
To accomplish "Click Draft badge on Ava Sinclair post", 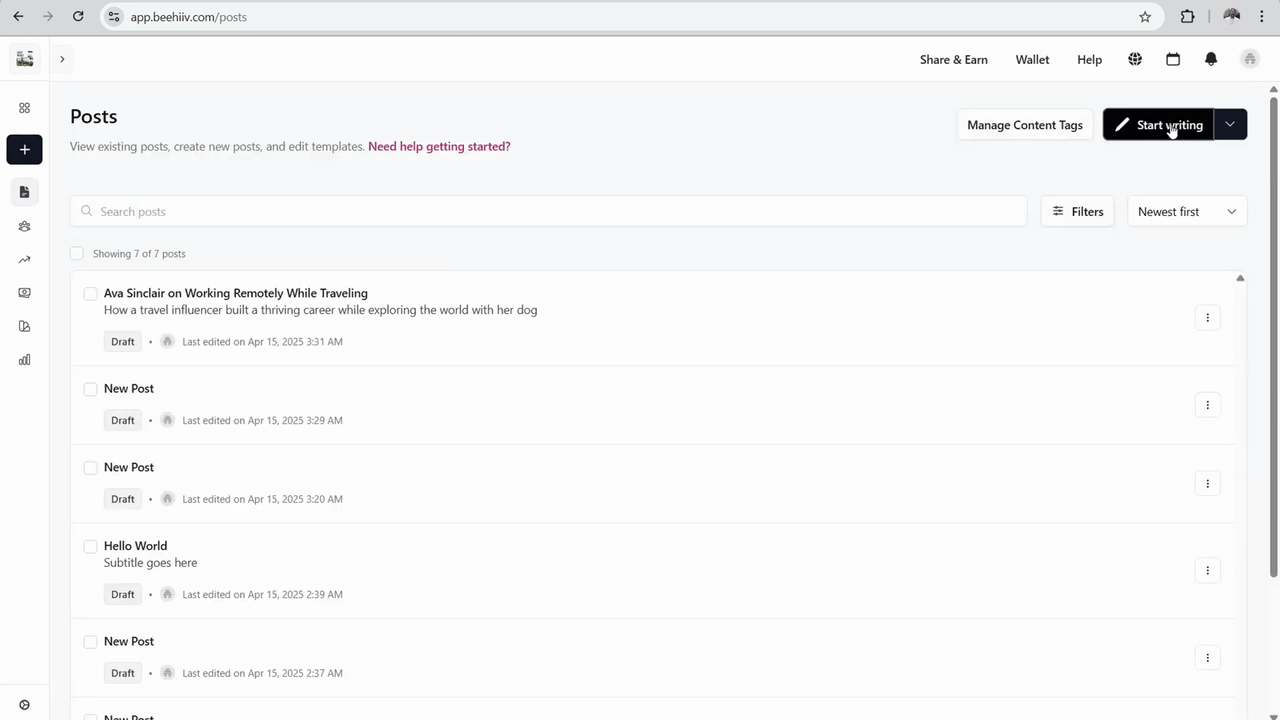I will click(123, 342).
